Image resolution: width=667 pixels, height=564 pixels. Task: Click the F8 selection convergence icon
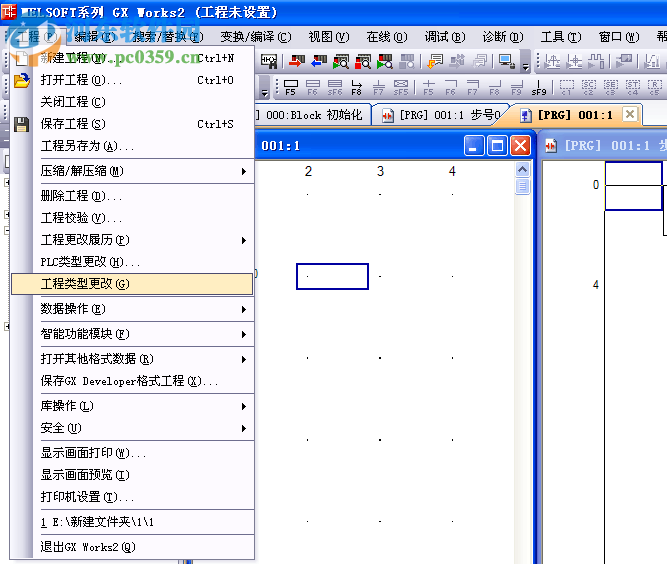click(x=494, y=87)
